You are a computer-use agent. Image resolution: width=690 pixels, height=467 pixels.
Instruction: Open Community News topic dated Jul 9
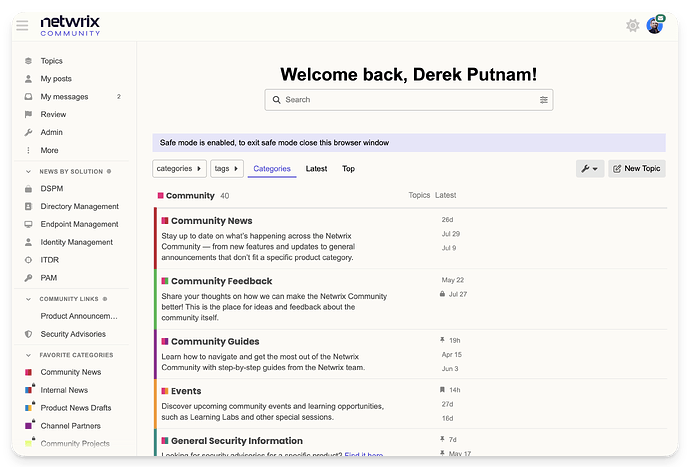449,248
